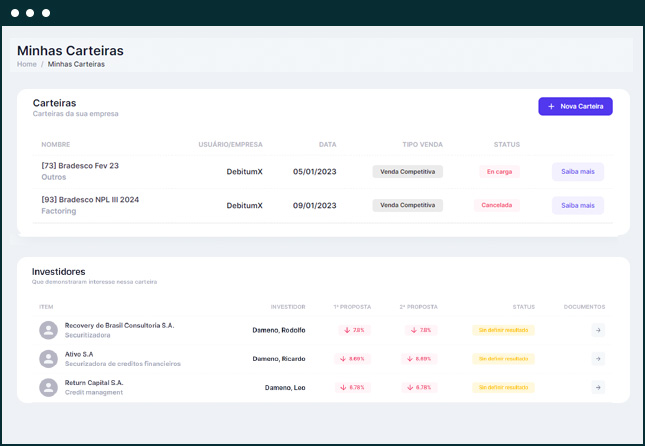Open documents arrow for Recovery do Brasil

(598, 330)
